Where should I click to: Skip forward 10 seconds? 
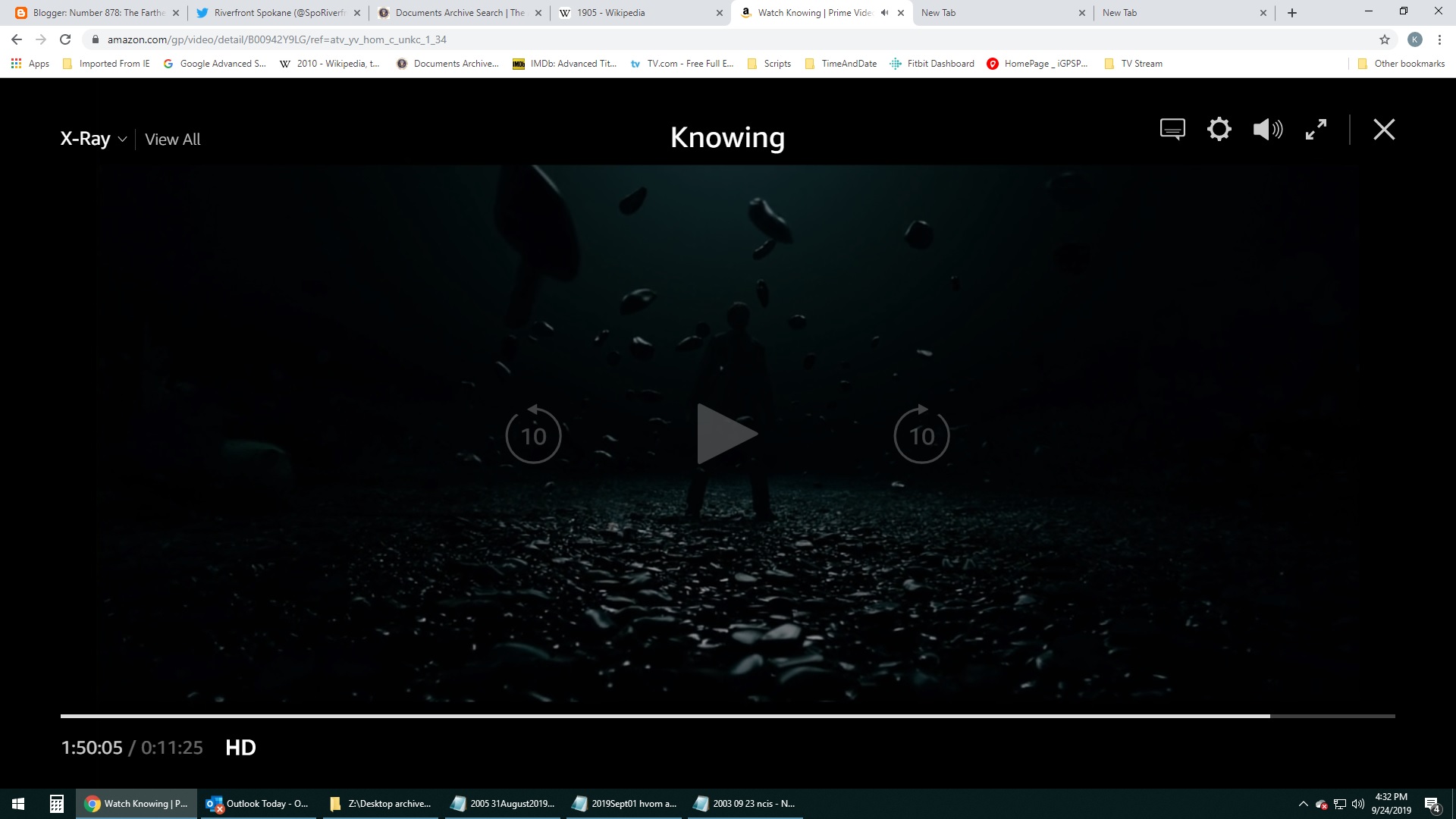pyautogui.click(x=921, y=435)
